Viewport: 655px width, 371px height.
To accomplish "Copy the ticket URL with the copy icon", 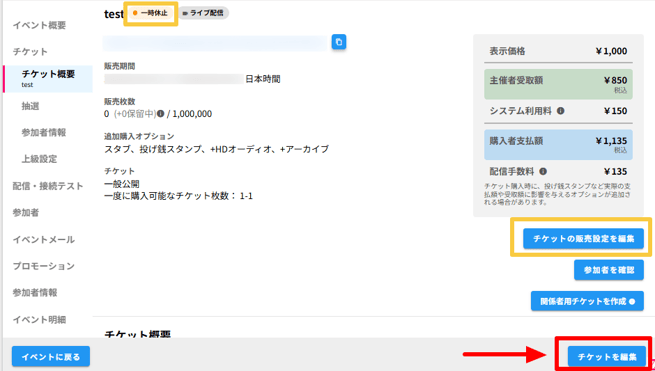I will coord(339,42).
